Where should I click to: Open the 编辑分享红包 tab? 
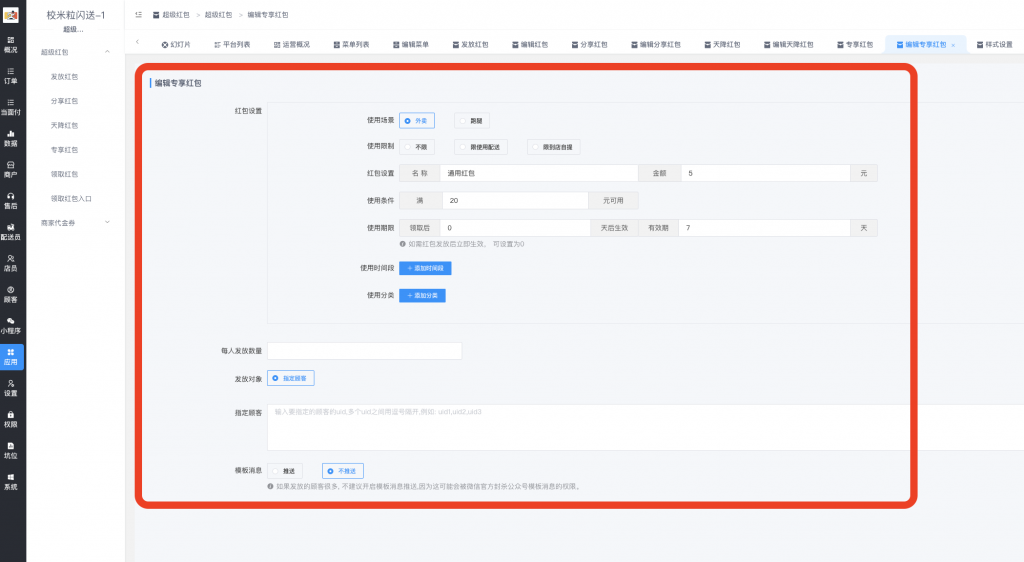[x=656, y=44]
